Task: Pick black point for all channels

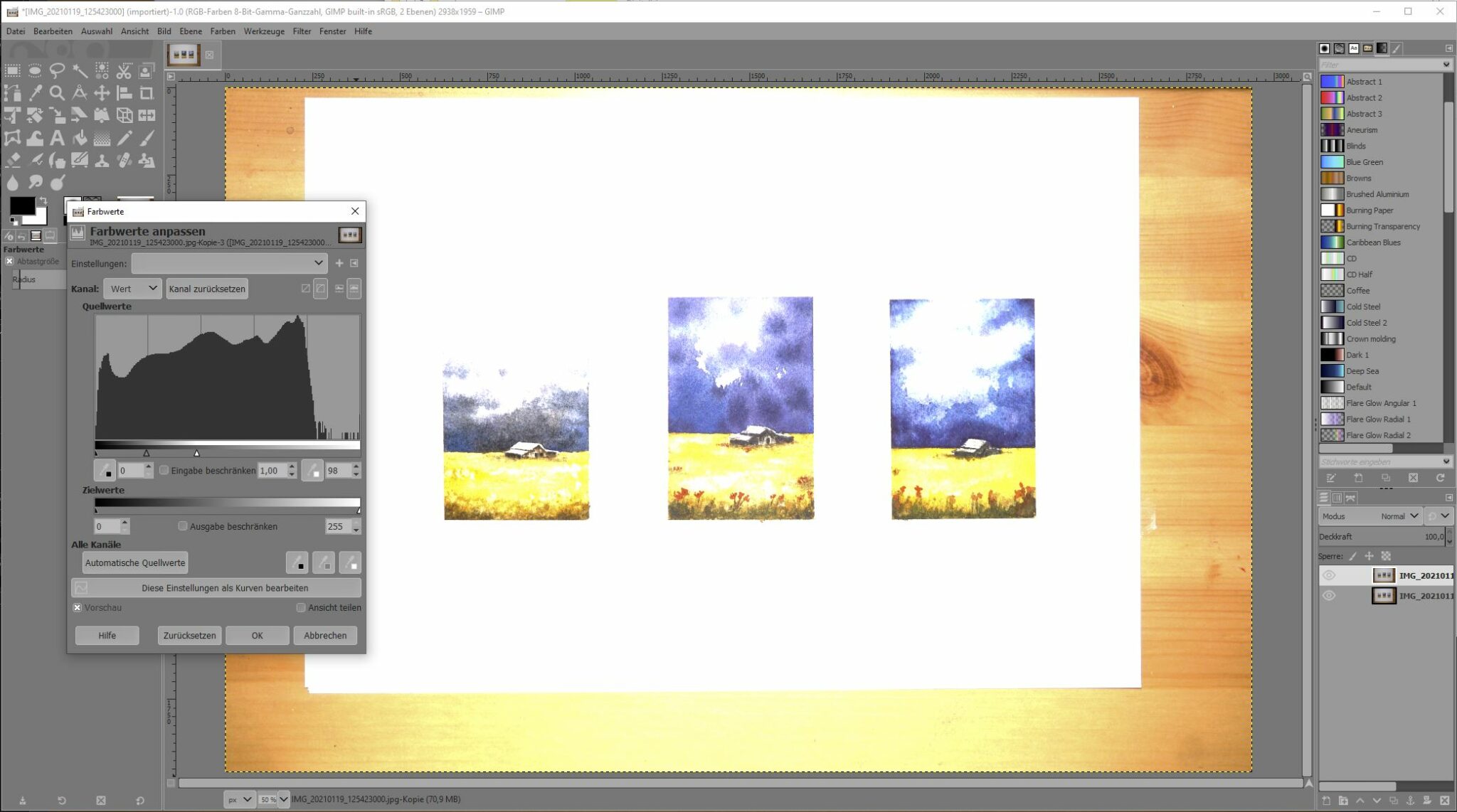Action: 297,562
